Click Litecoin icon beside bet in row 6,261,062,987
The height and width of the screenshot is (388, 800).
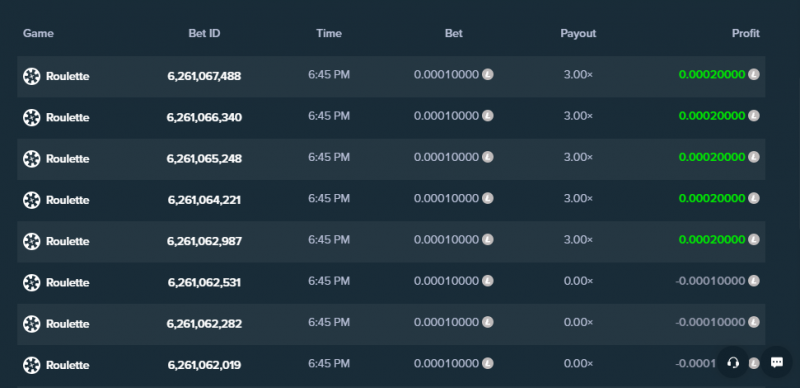coord(488,239)
